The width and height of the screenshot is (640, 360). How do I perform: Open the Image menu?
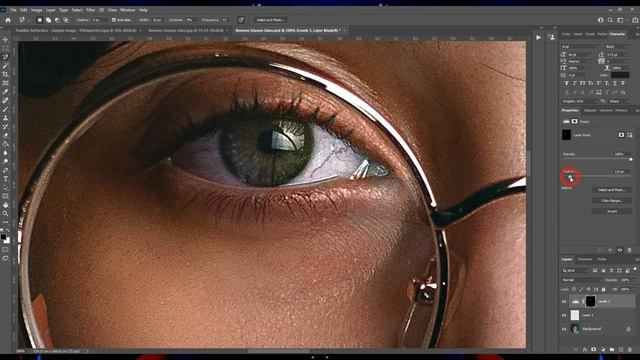[37, 10]
